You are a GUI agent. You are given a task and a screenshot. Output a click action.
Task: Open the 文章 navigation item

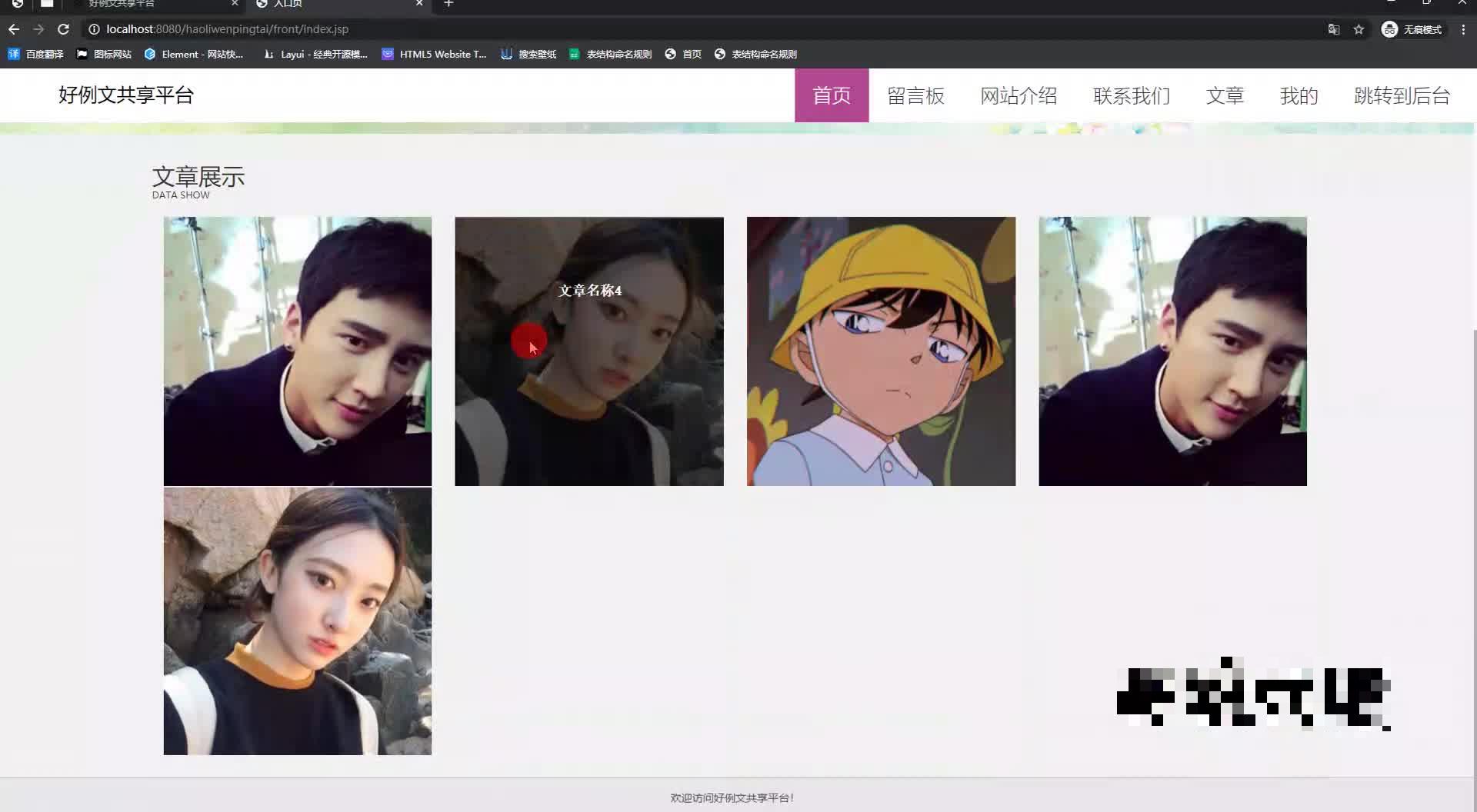pyautogui.click(x=1225, y=95)
